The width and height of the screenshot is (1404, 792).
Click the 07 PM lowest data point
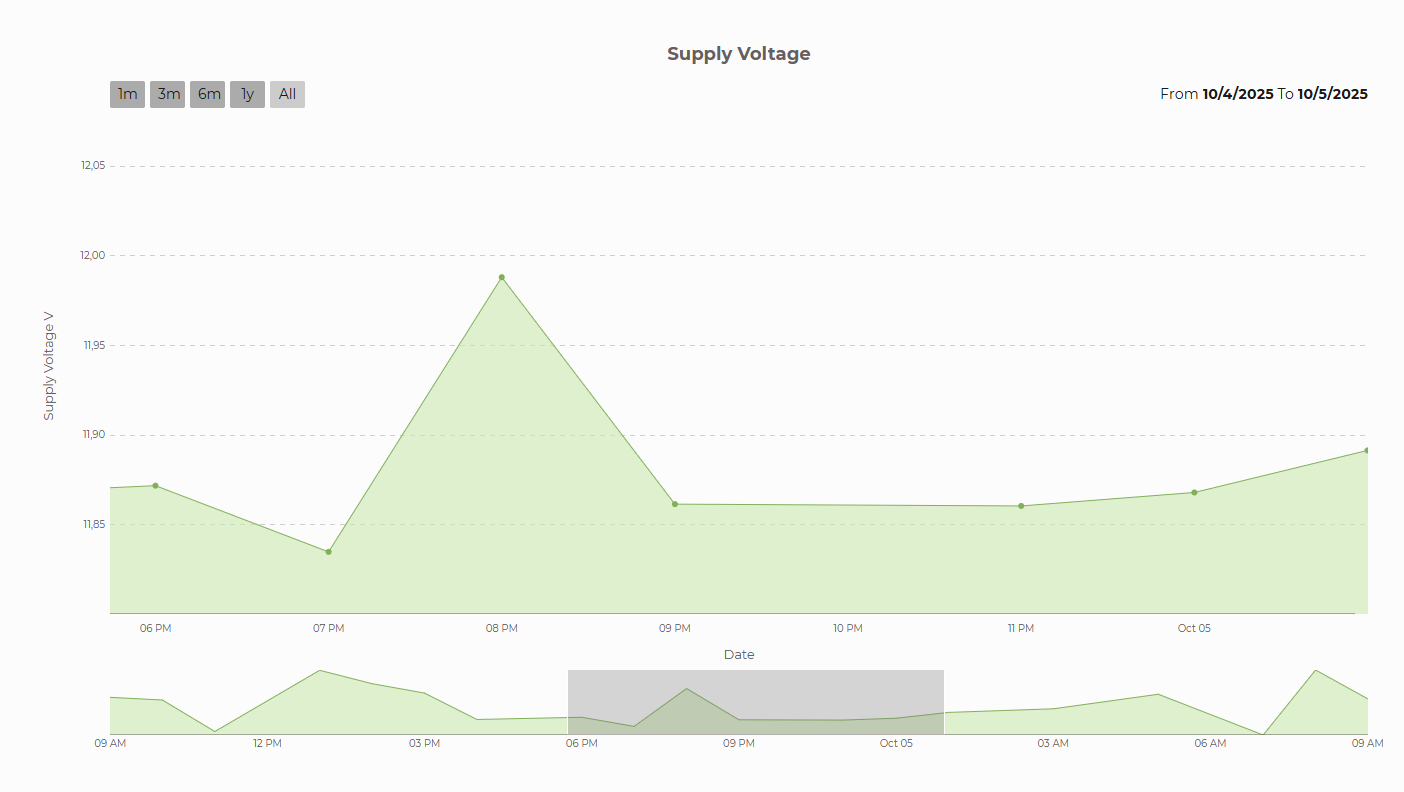point(328,552)
